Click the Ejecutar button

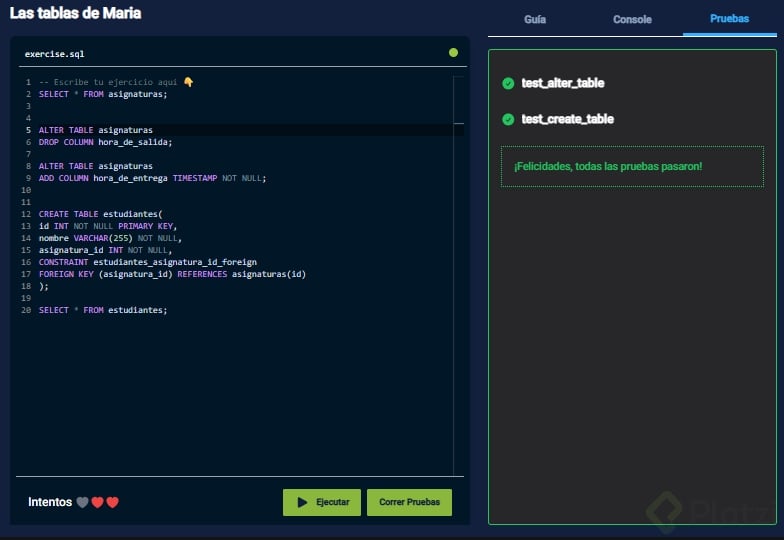[322, 502]
